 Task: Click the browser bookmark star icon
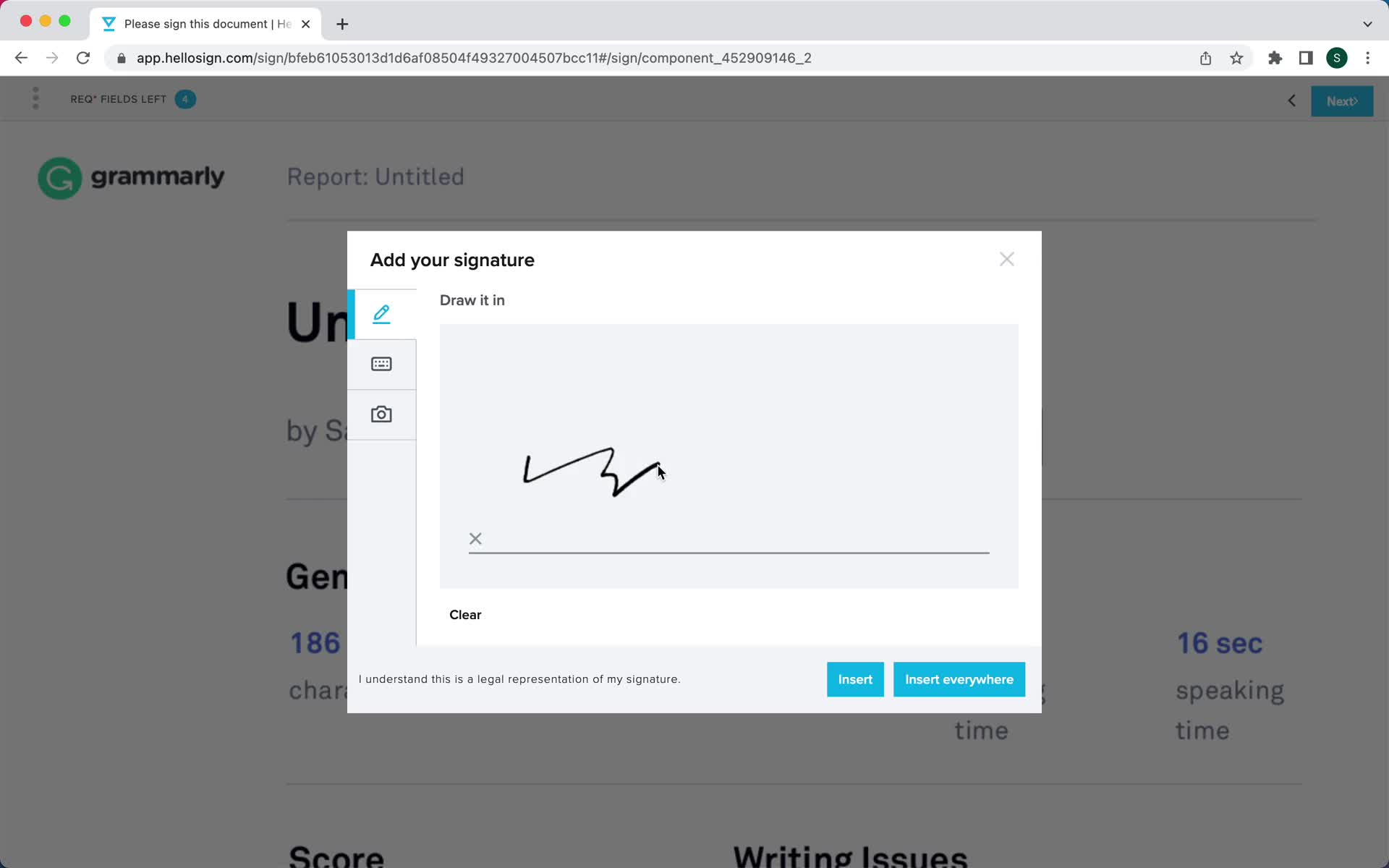tap(1237, 58)
